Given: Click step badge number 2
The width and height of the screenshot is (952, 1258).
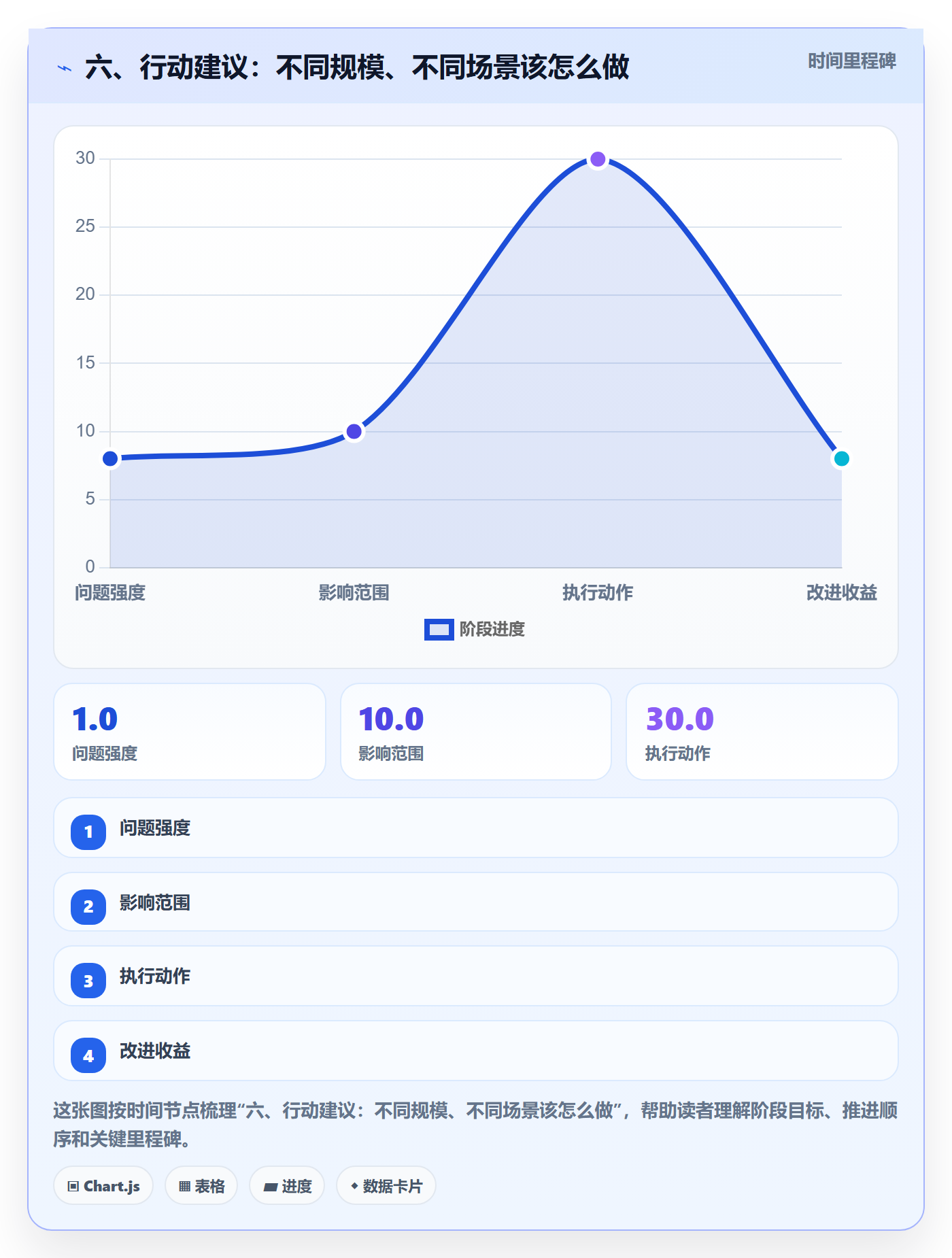Looking at the screenshot, I should [88, 906].
